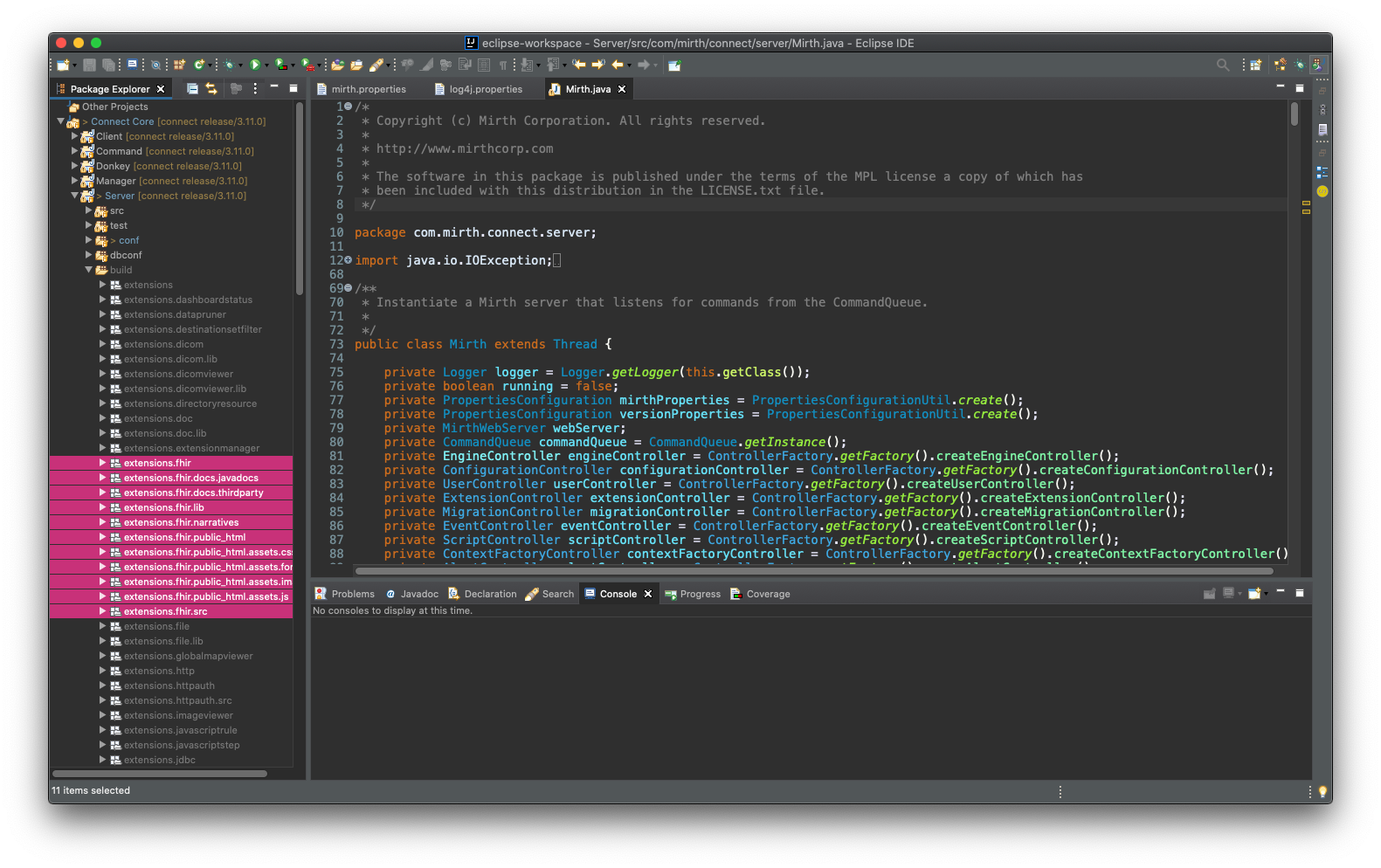
Task: Click the editor vertical scrollbar thumb
Action: point(1295,114)
